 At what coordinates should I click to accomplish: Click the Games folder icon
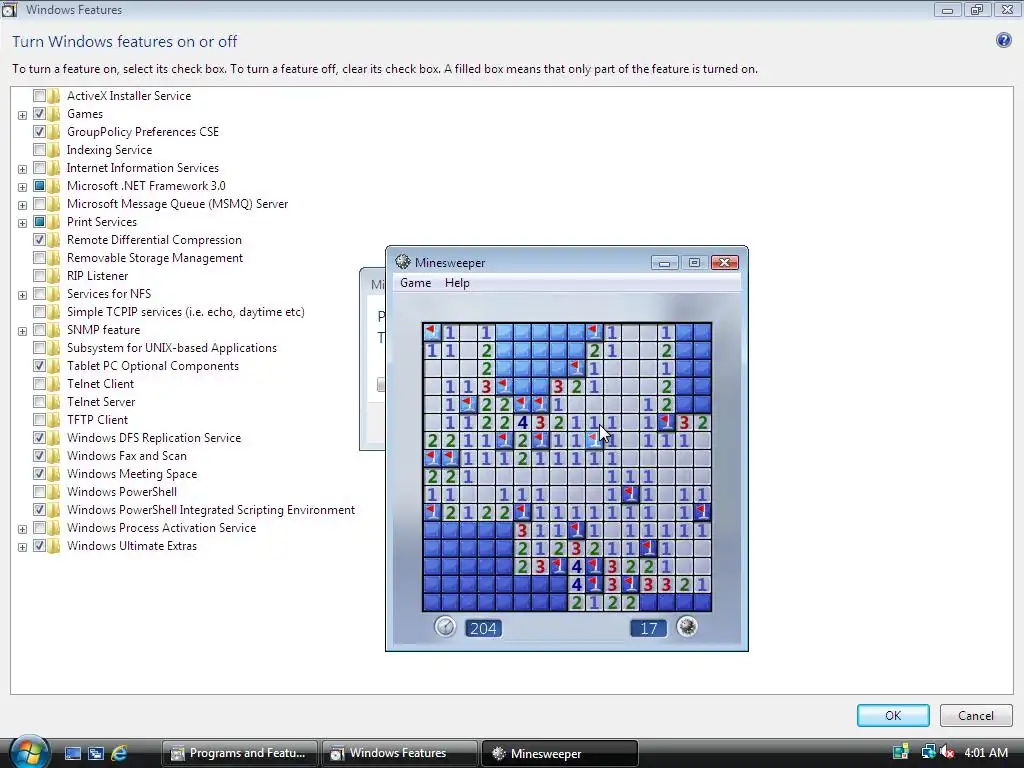(54, 114)
